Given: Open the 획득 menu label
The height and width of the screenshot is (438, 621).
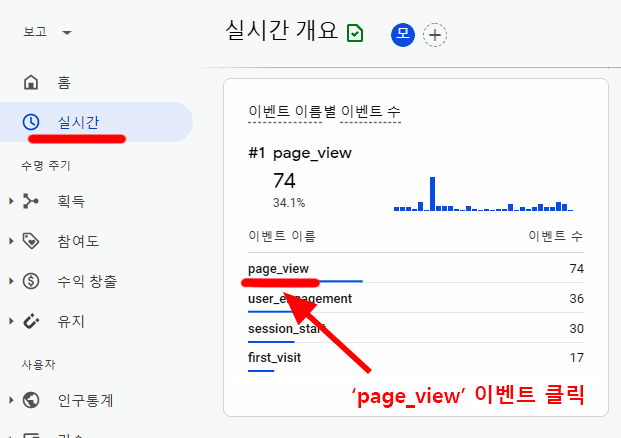Looking at the screenshot, I should coord(71,201).
